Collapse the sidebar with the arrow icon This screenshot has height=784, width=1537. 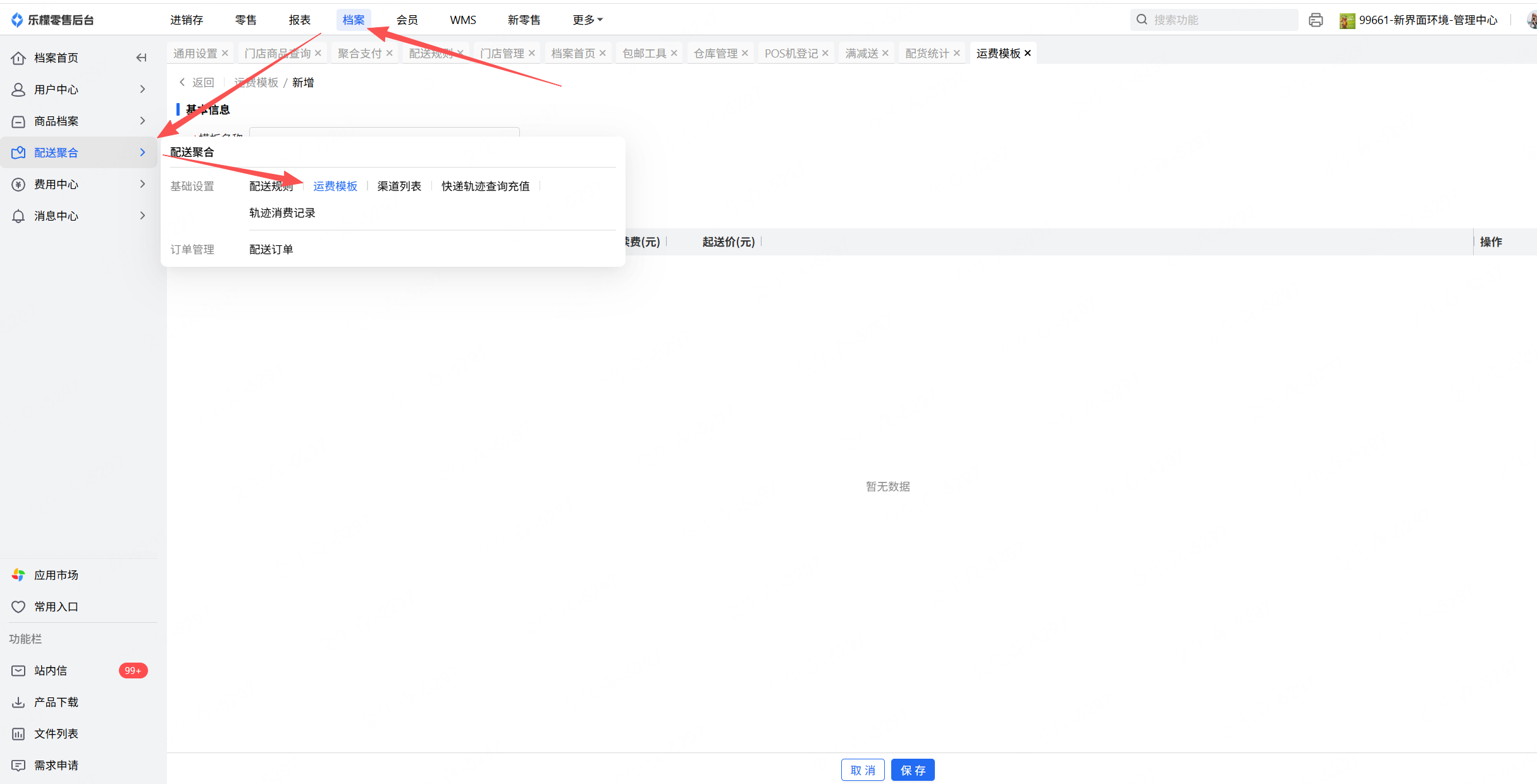coord(141,58)
